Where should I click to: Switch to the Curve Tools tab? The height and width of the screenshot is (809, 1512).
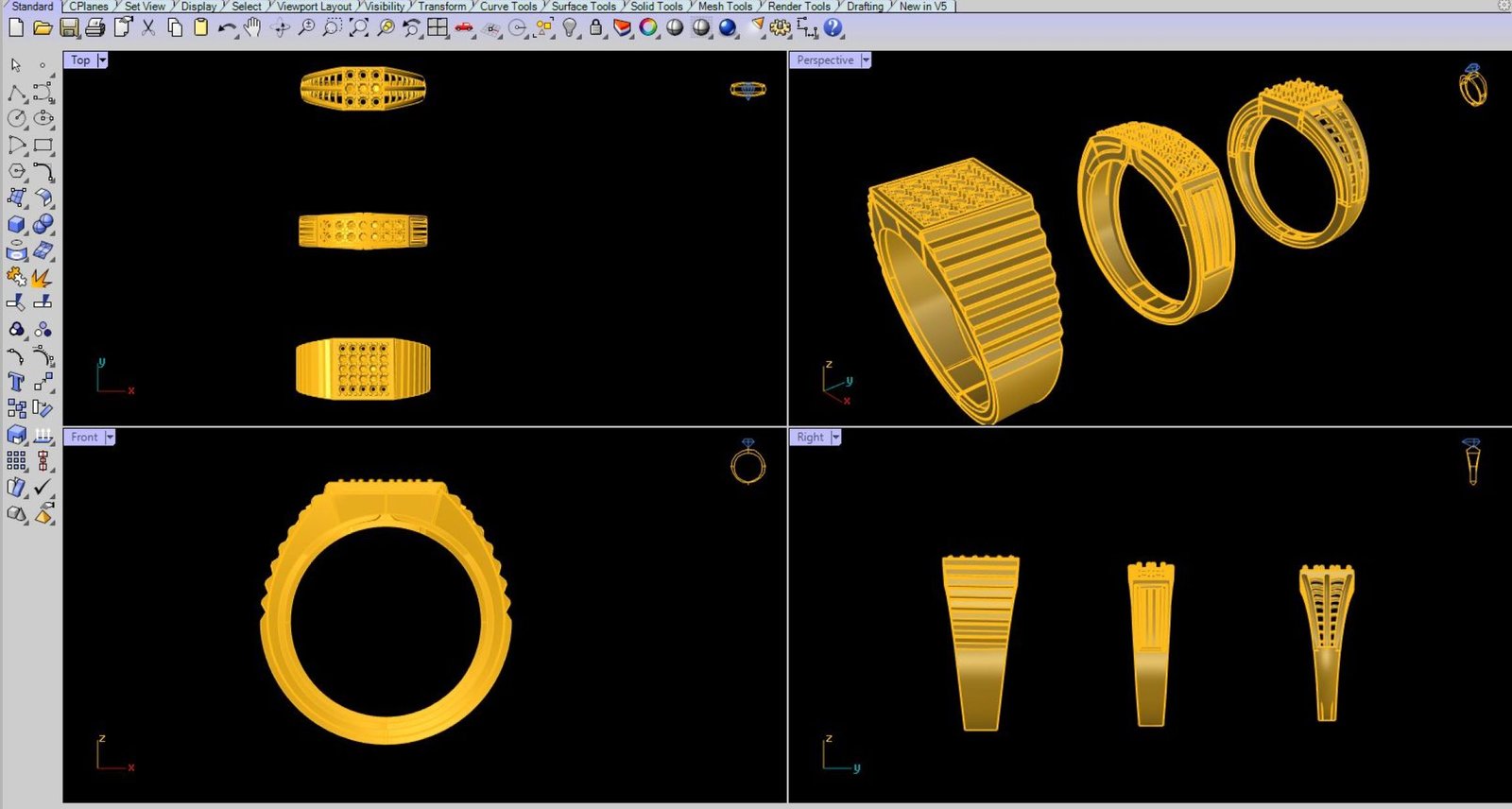pos(508,6)
